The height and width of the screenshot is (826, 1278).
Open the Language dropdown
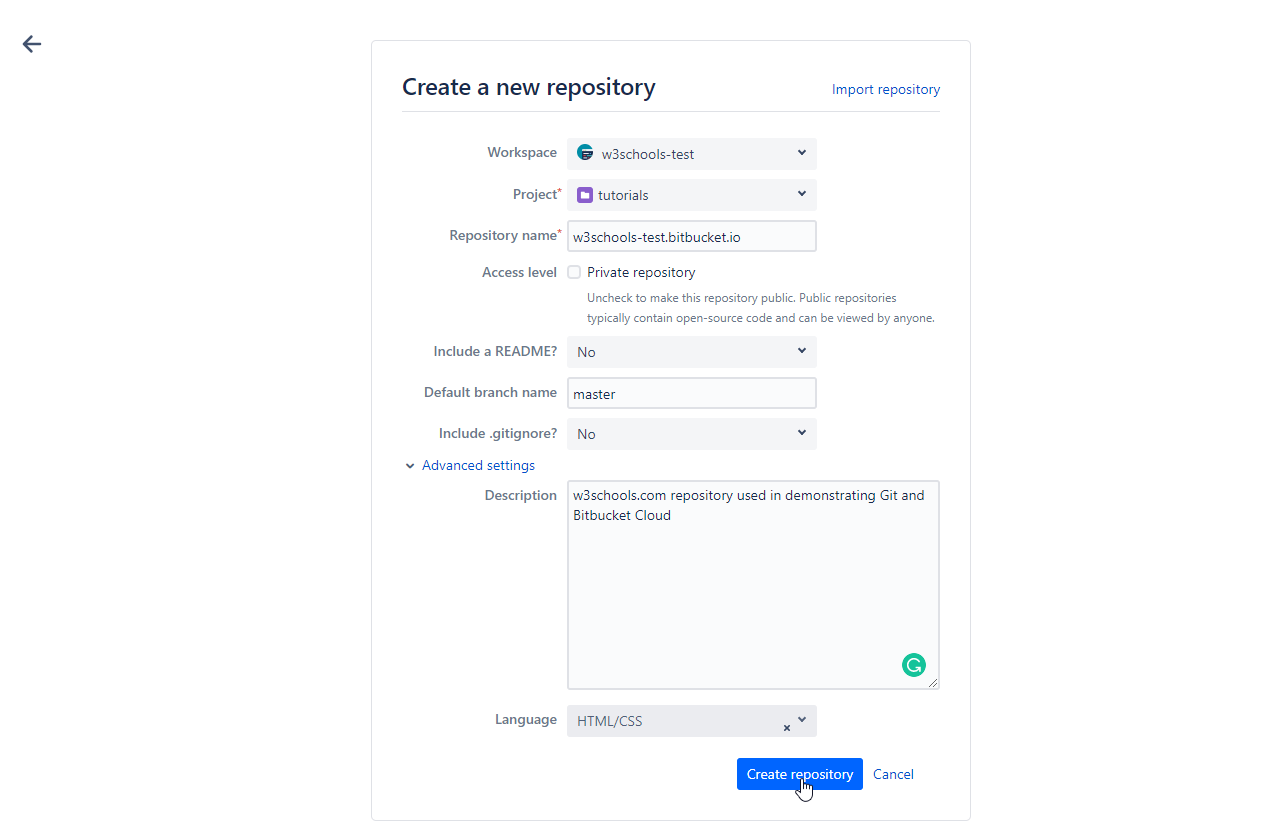click(802, 720)
